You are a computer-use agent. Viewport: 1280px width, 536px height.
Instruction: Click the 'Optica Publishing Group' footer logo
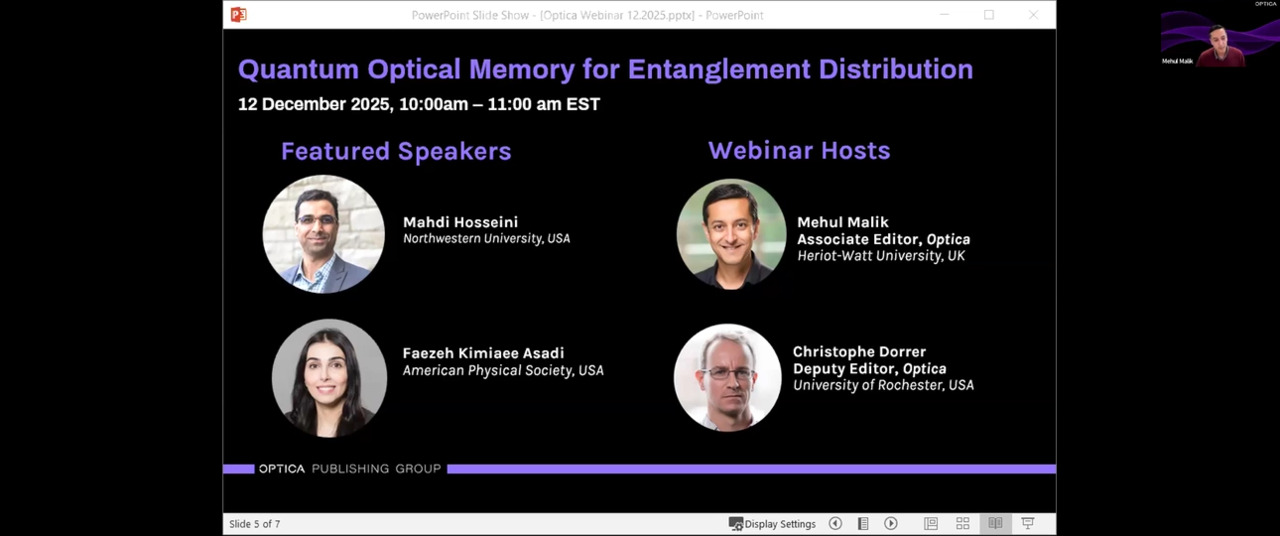click(x=349, y=469)
